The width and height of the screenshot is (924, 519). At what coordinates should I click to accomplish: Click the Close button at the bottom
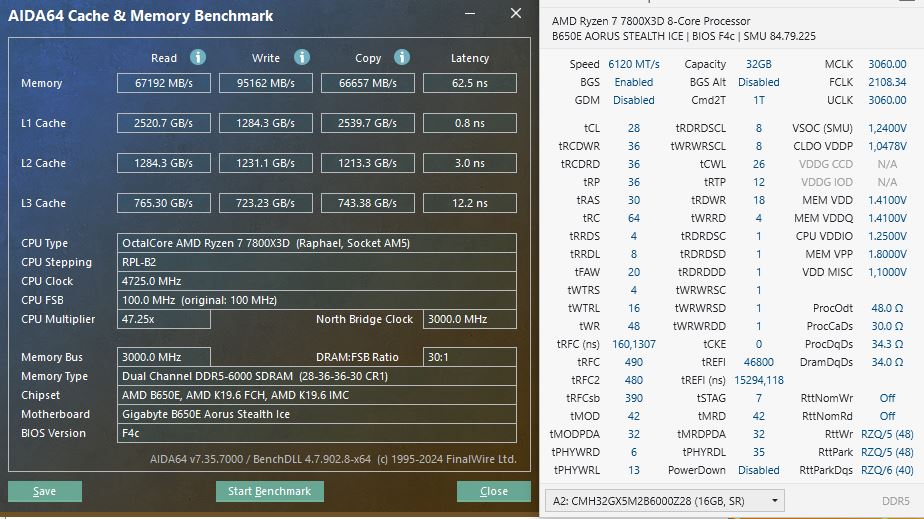pyautogui.click(x=493, y=491)
